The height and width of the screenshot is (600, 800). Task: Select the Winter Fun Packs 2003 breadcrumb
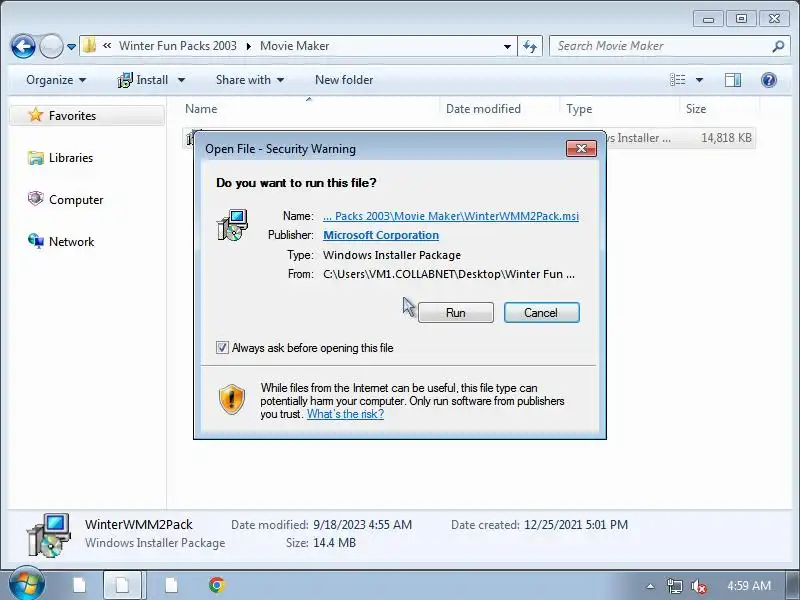point(178,46)
